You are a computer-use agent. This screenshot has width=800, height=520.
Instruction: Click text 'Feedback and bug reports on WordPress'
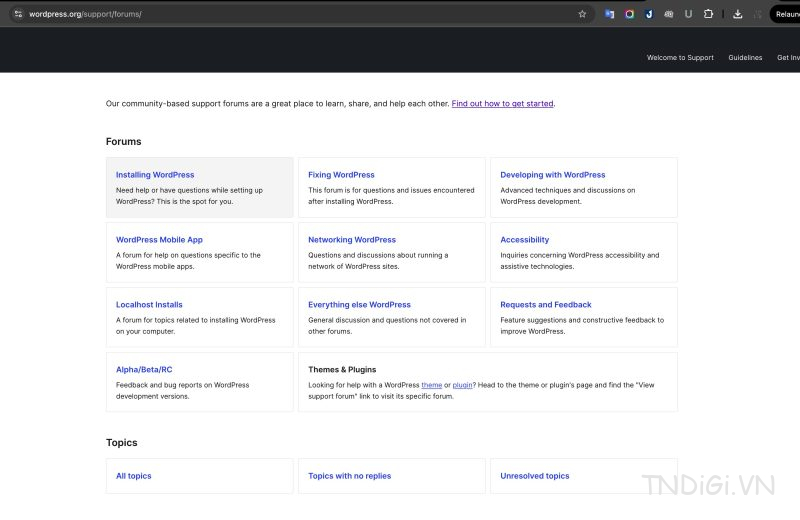[182, 385]
